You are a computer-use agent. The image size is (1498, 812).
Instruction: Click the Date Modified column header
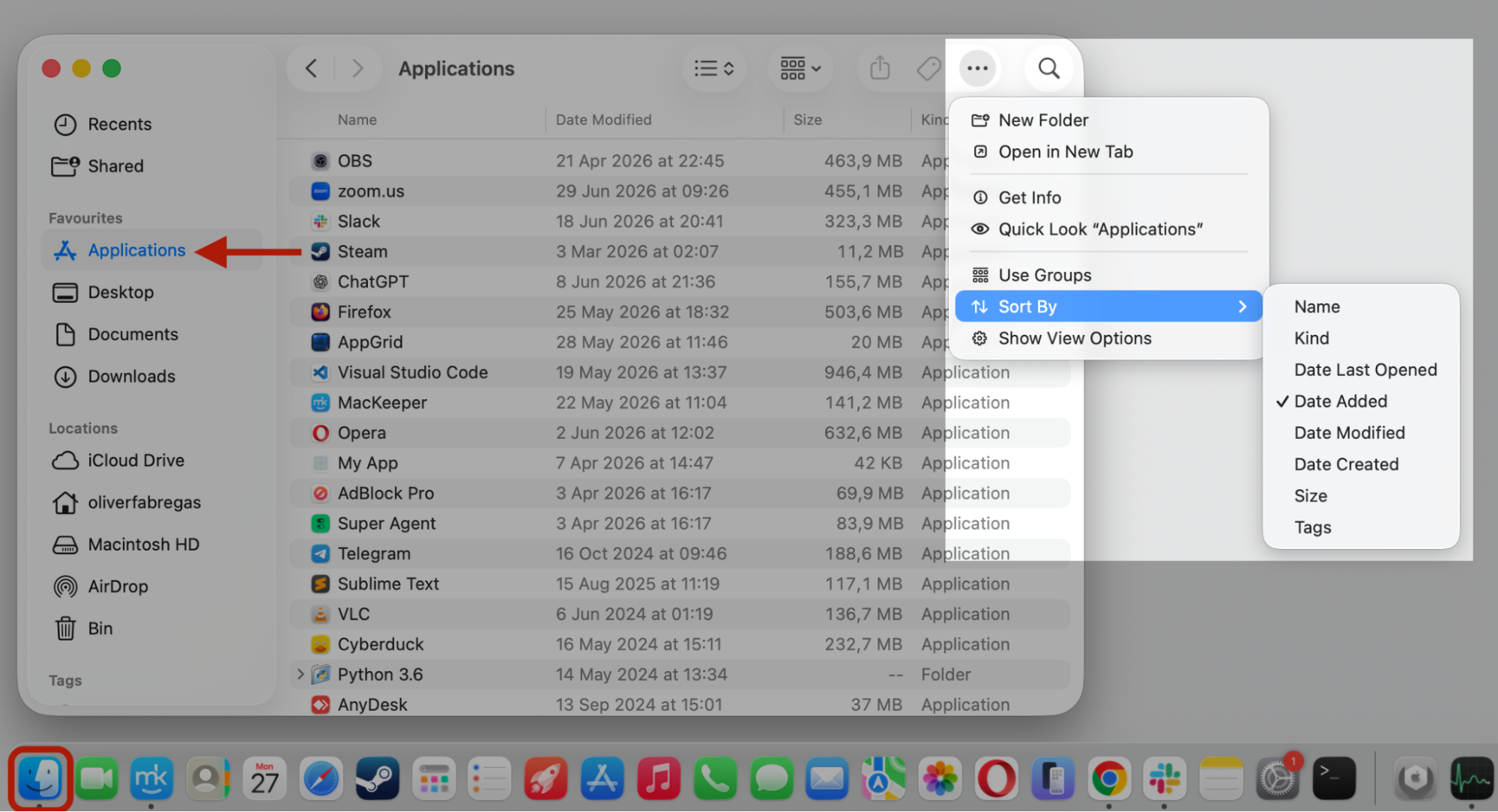(x=603, y=120)
